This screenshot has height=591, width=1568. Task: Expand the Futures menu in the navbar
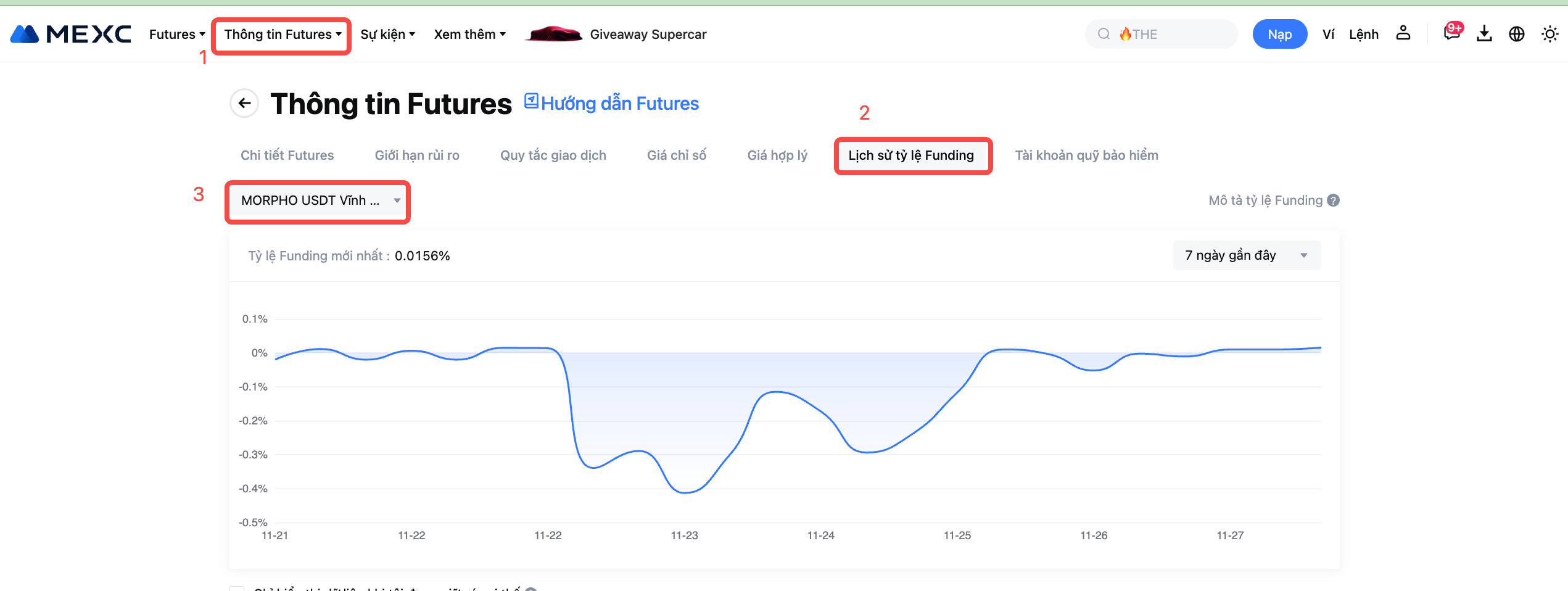tap(176, 34)
